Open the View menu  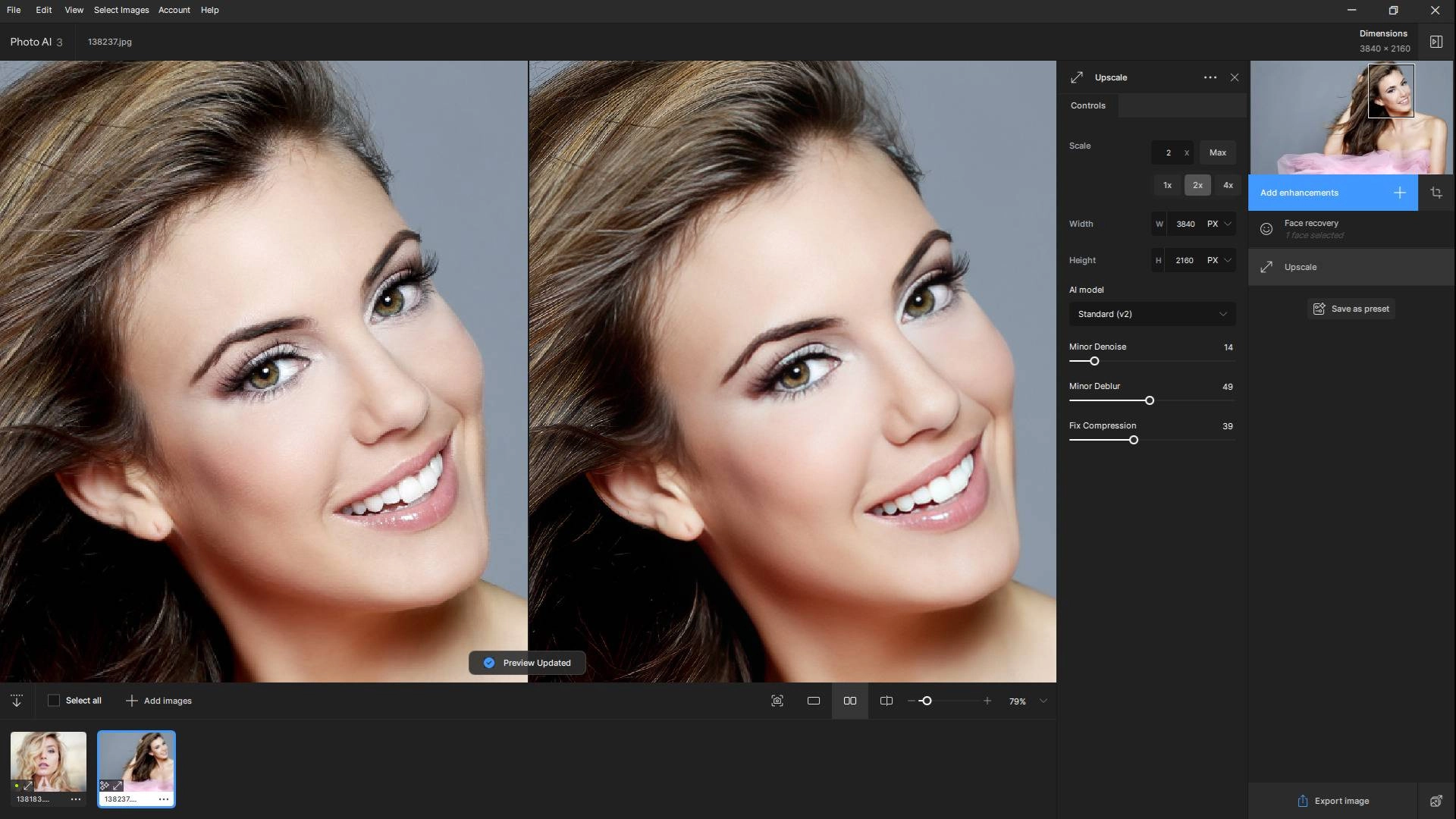[x=74, y=10]
